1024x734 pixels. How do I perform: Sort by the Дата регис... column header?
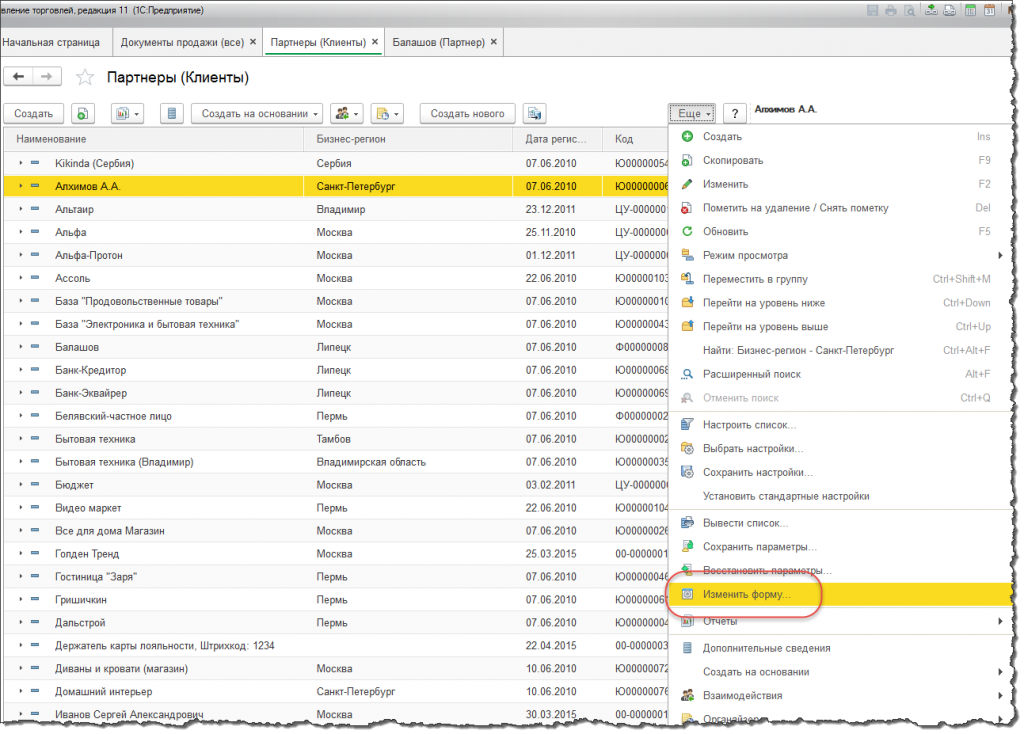click(x=557, y=139)
